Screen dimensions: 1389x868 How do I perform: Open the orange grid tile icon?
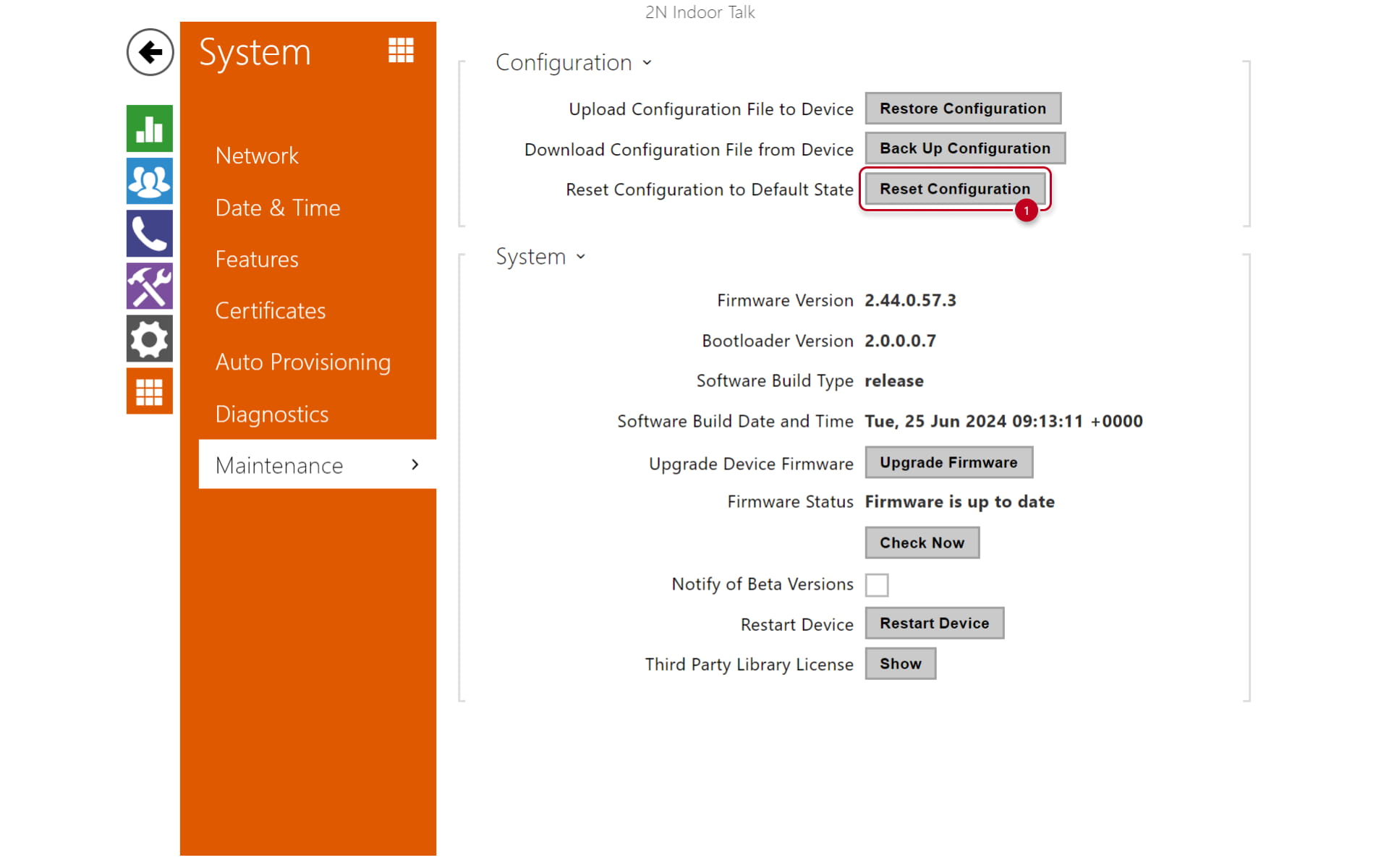point(150,391)
